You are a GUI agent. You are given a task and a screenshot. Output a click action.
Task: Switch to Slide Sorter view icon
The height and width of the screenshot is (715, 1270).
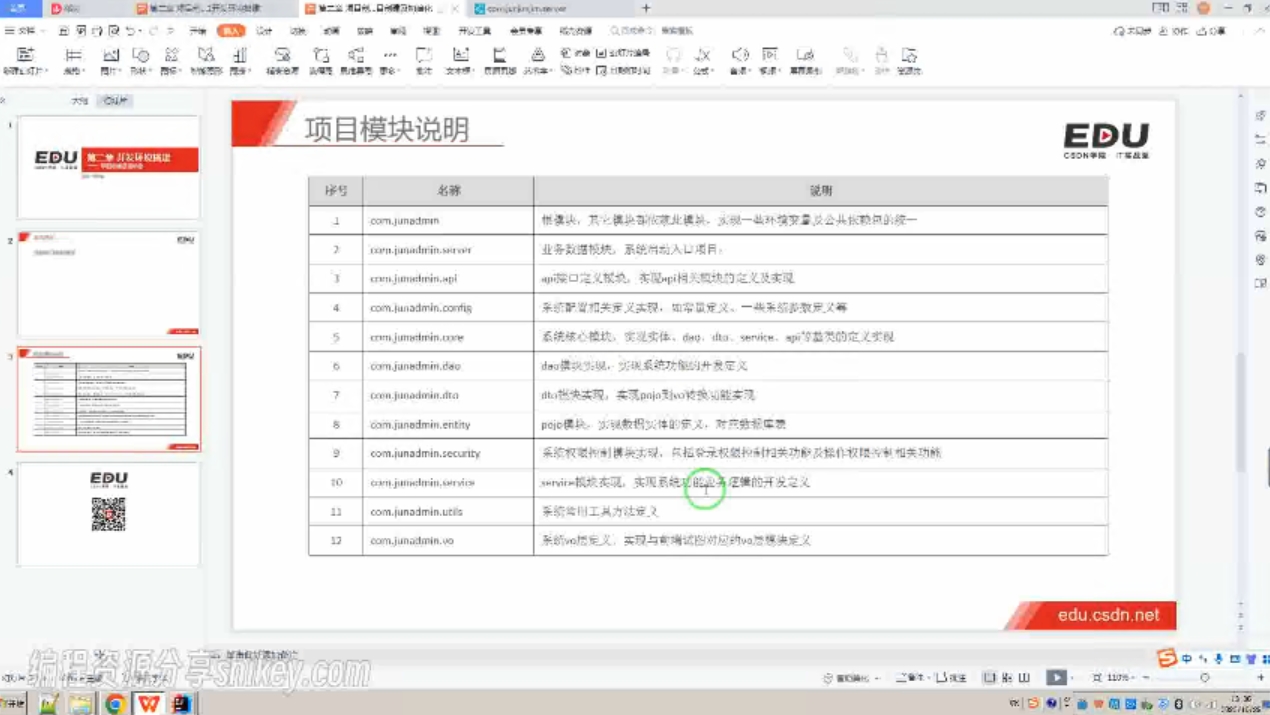pos(1007,678)
